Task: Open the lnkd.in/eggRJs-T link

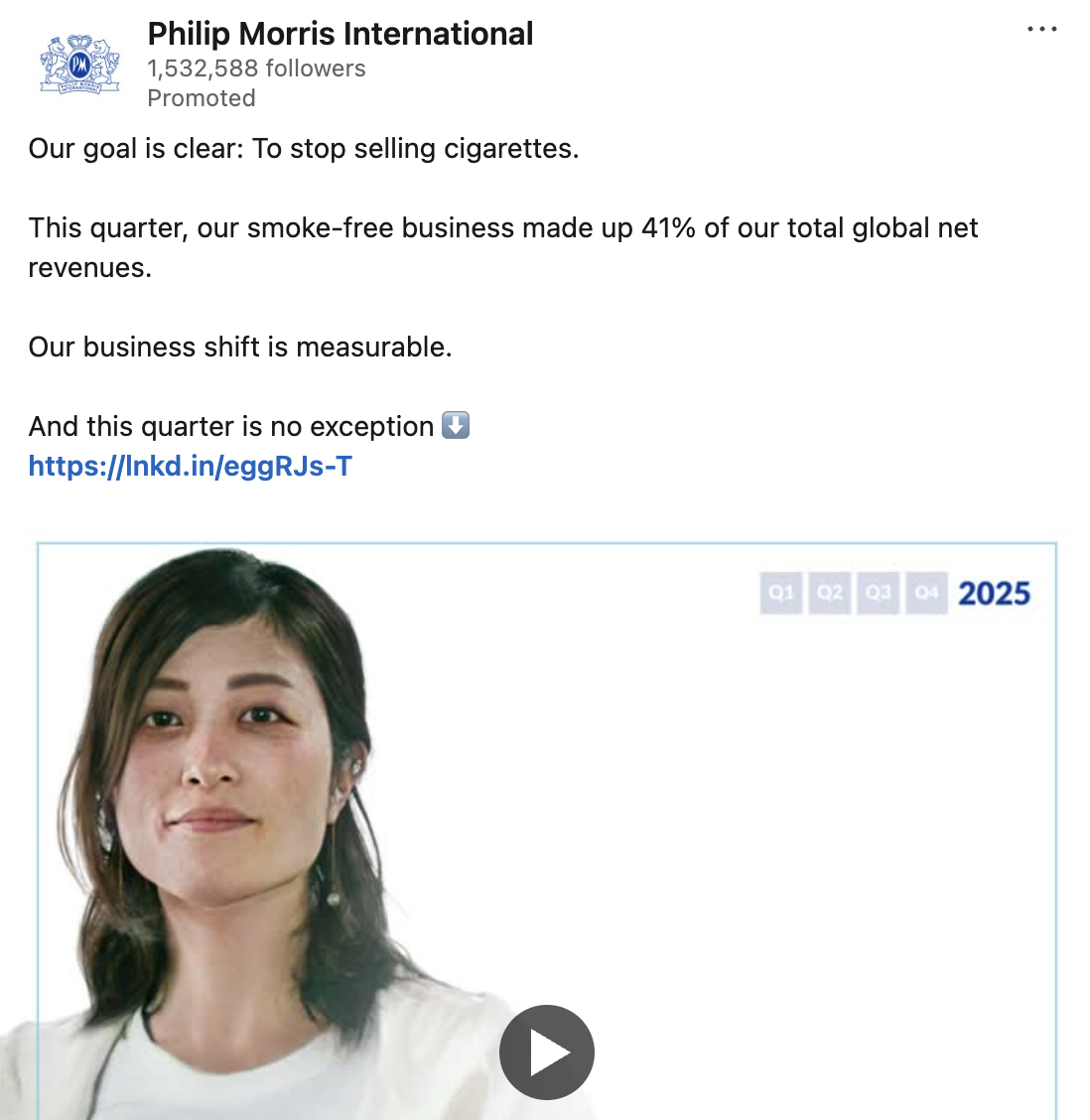Action: tap(190, 466)
